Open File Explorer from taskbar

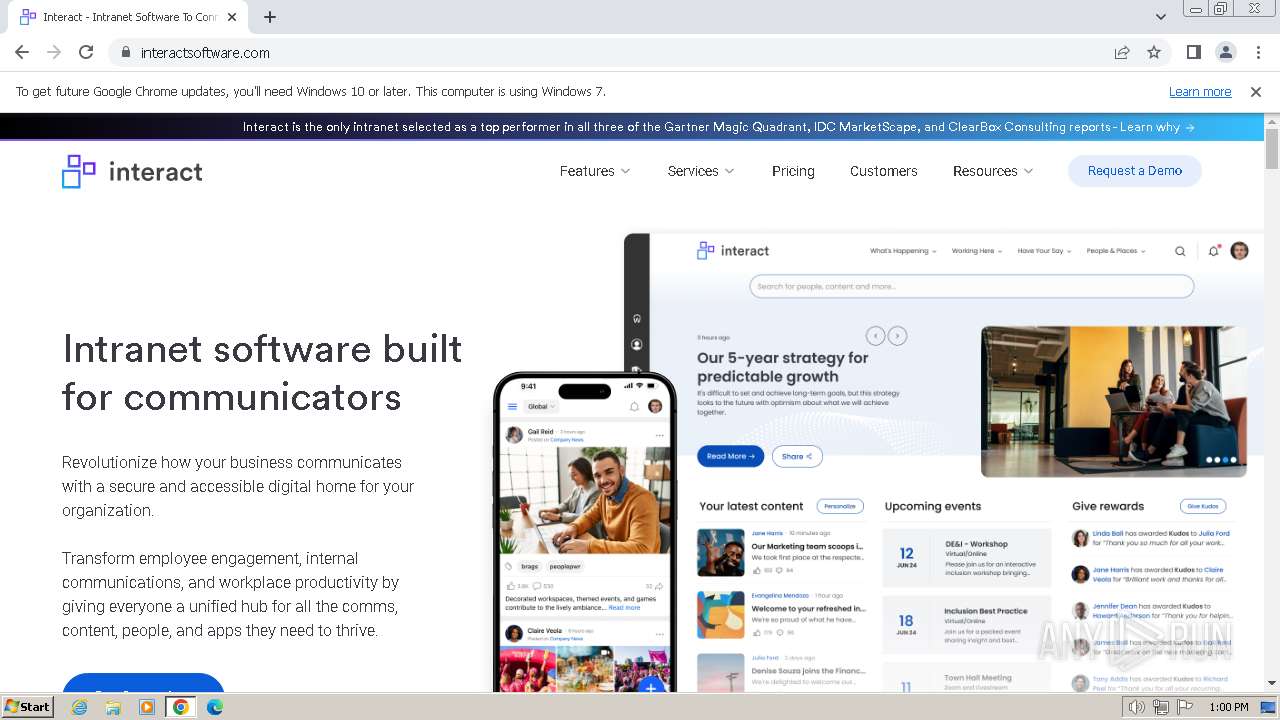[x=113, y=707]
